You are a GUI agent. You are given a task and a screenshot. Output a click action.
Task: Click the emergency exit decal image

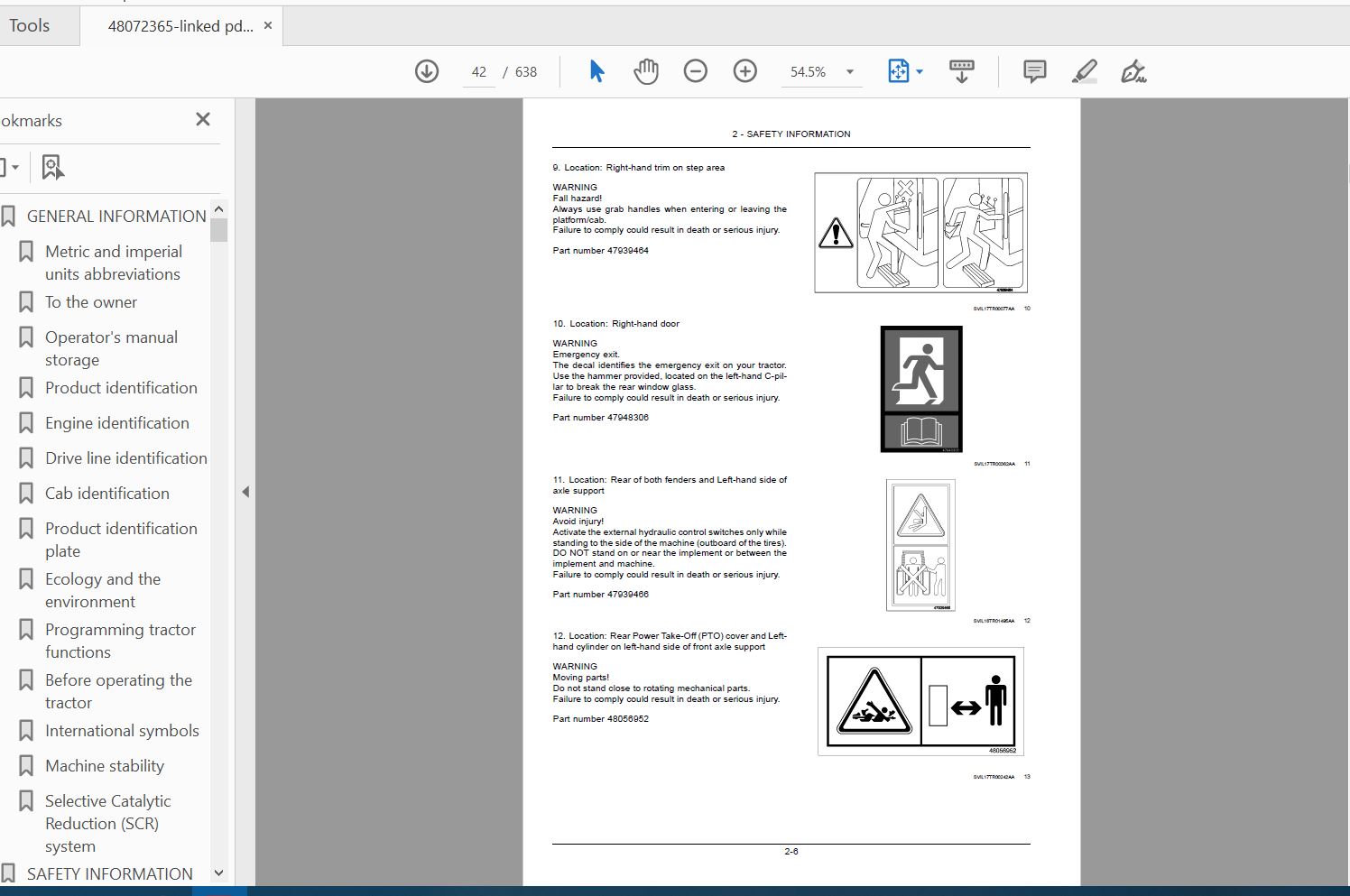coord(920,389)
